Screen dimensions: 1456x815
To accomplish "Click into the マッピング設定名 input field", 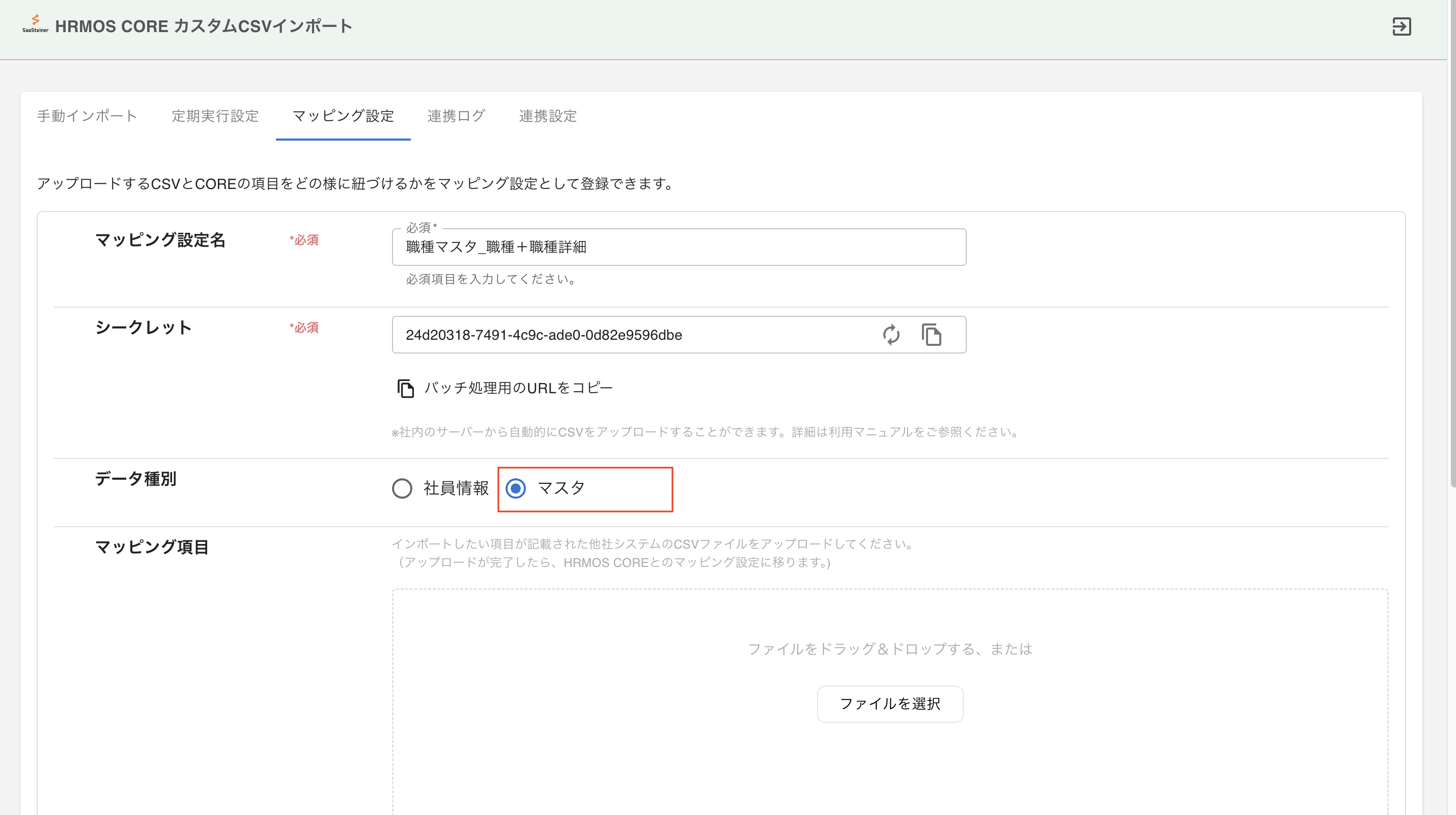I will (x=678, y=247).
